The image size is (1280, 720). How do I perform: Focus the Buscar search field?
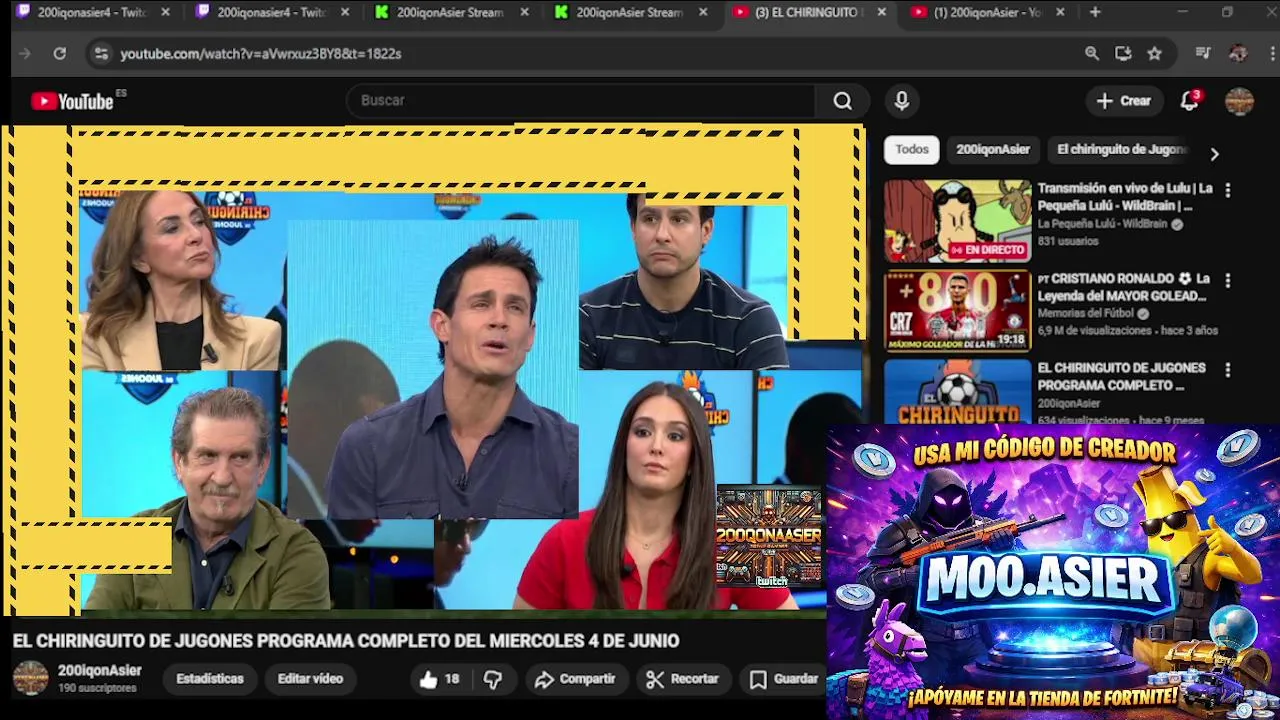583,101
